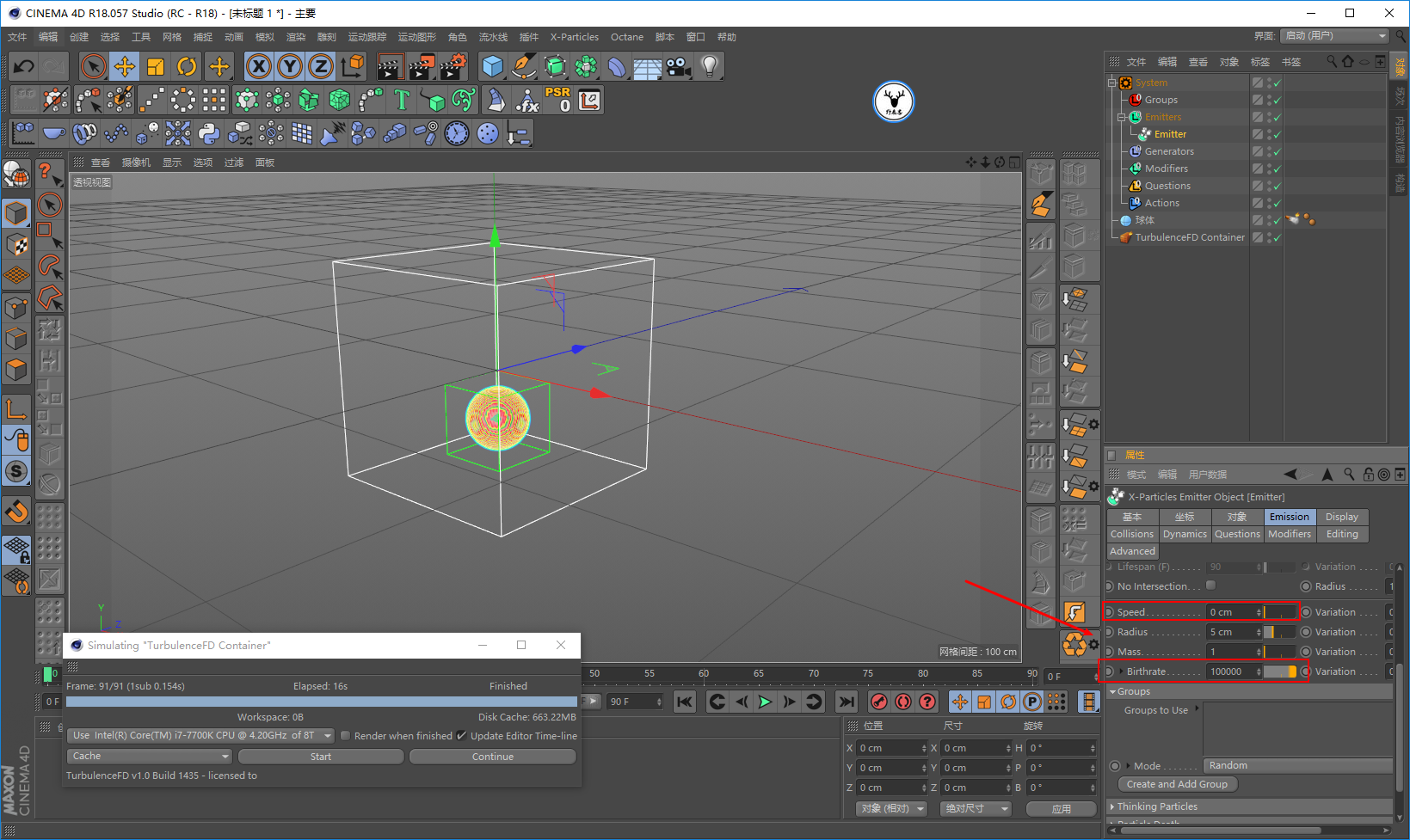The width and height of the screenshot is (1410, 840).
Task: Open the Mode Random dropdown
Action: 1297,765
